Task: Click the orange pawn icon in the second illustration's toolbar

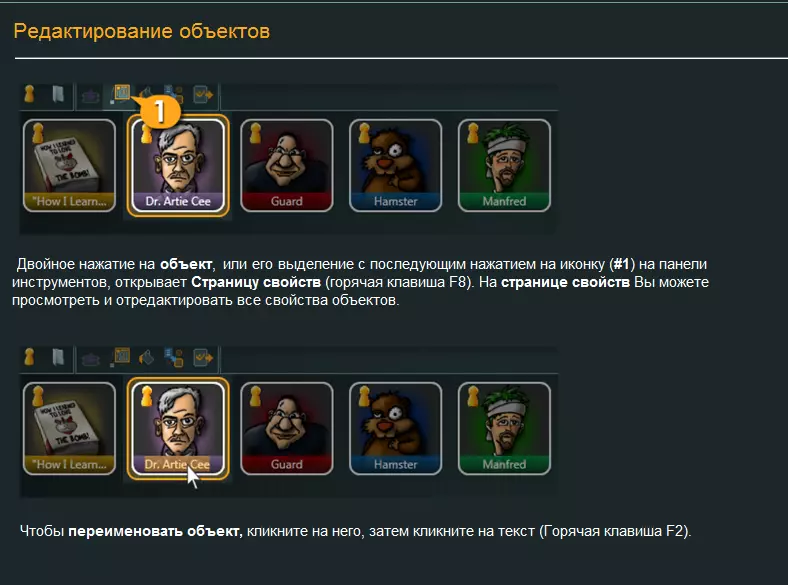Action: coord(29,357)
